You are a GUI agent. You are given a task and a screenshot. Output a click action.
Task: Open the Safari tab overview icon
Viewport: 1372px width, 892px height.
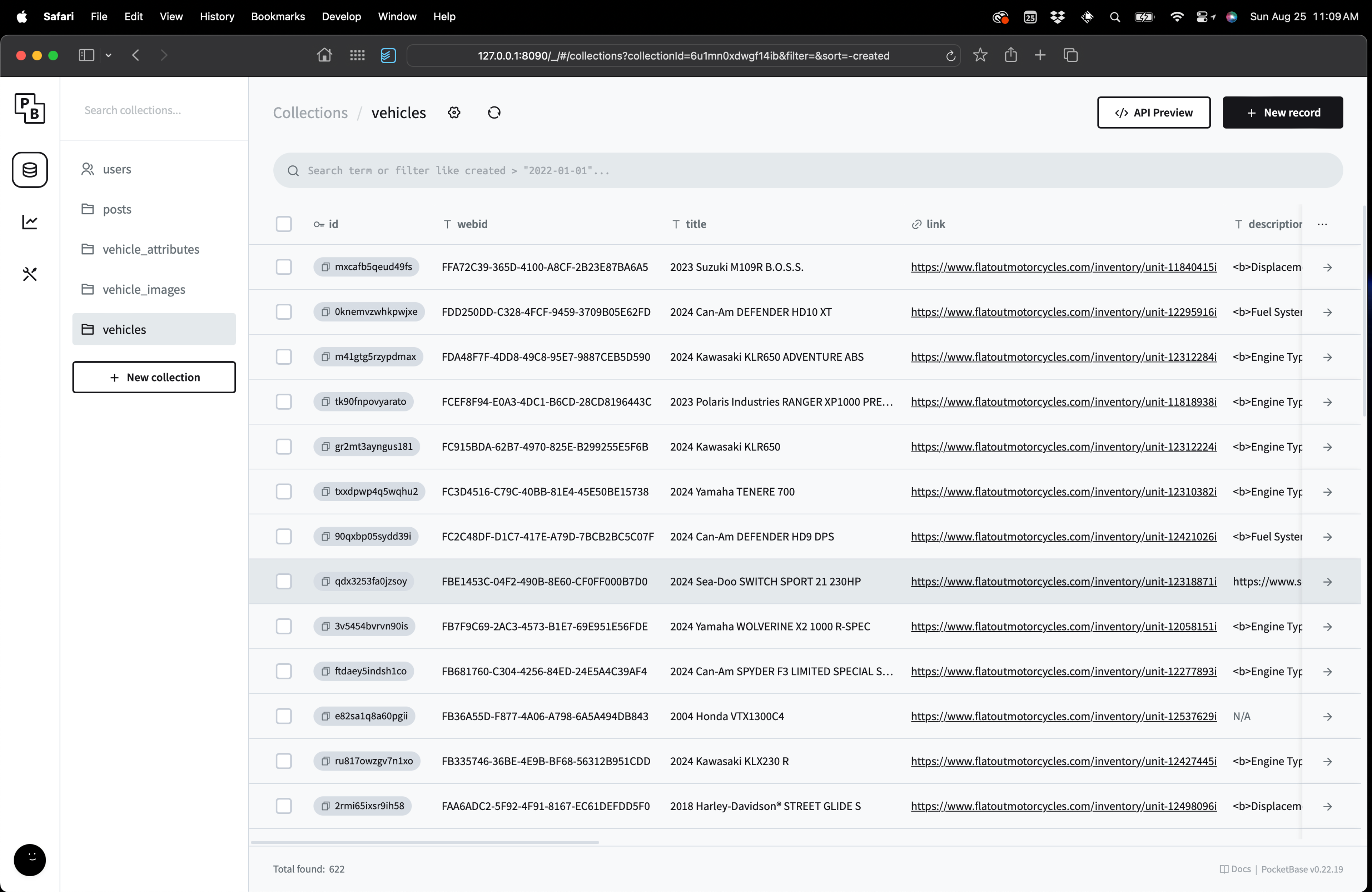click(1070, 55)
